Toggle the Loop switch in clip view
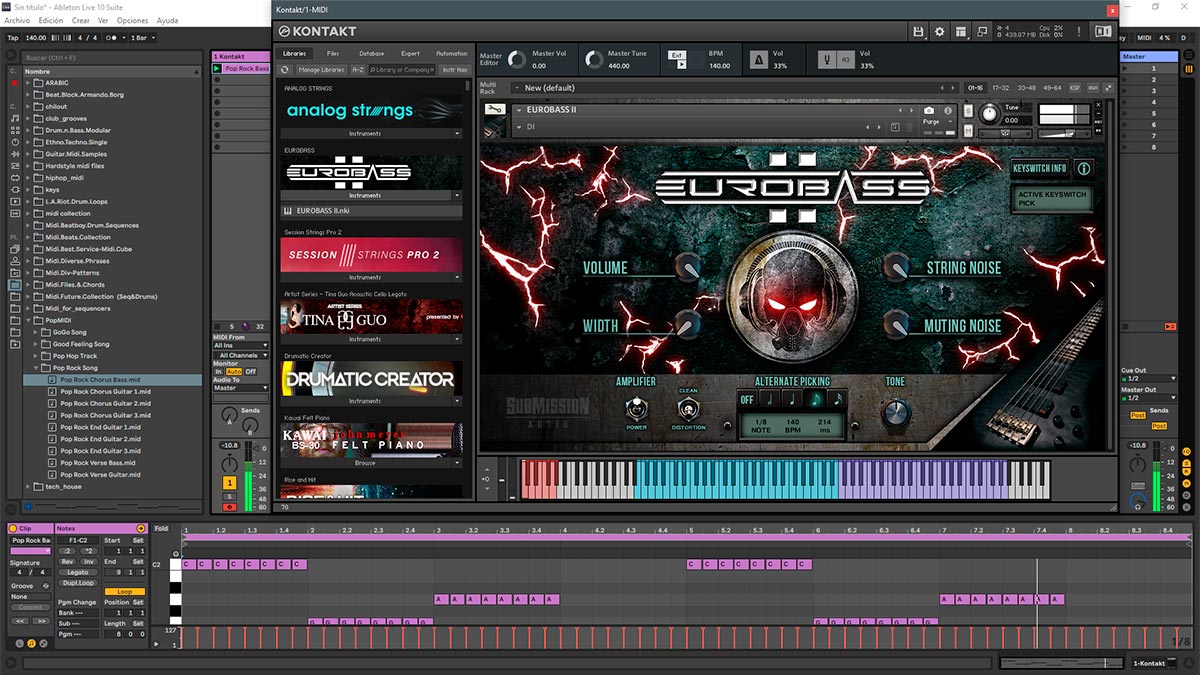Viewport: 1200px width, 675px height. tap(124, 592)
